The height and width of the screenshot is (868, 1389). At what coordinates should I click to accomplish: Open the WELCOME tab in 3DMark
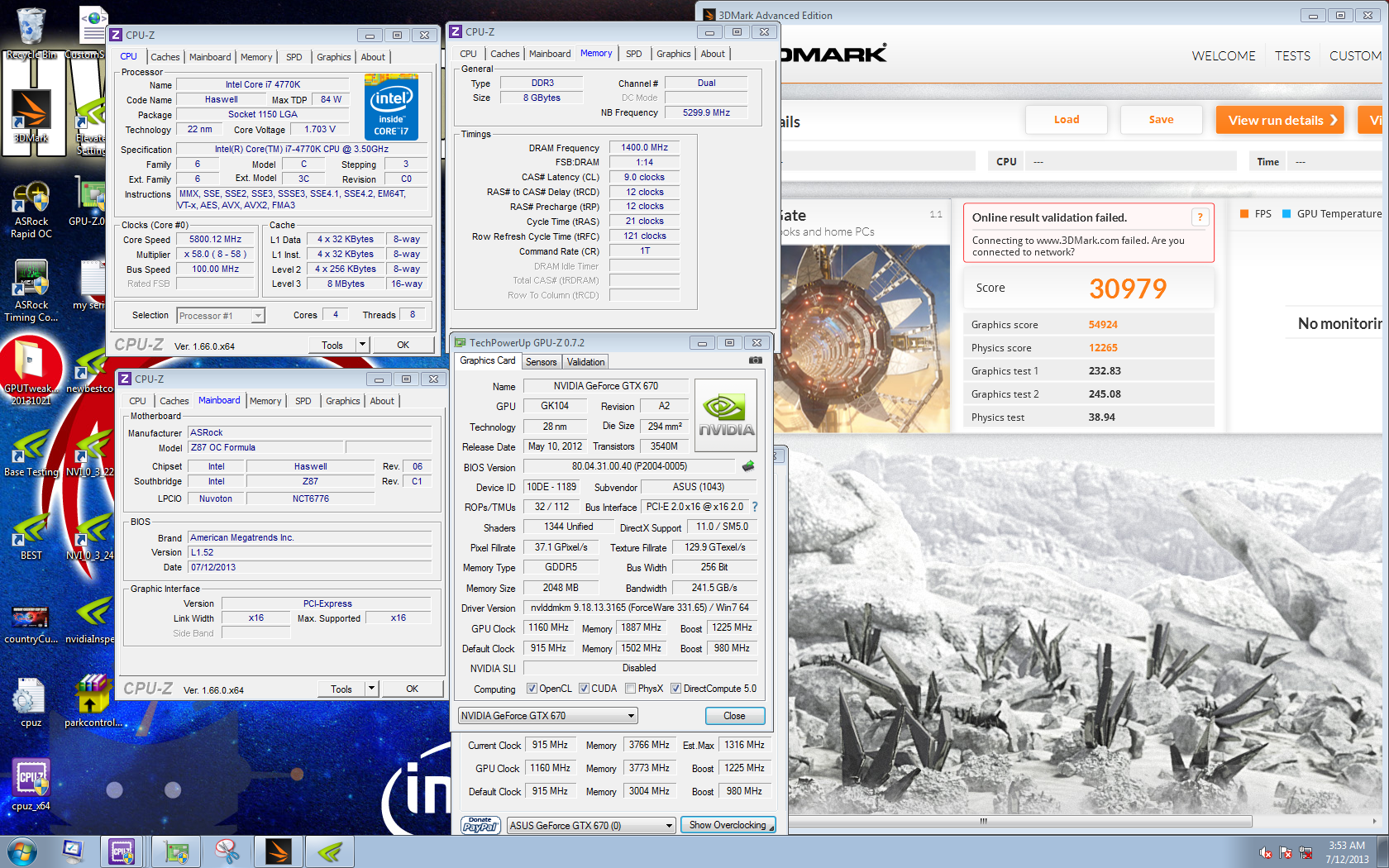pos(1224,55)
